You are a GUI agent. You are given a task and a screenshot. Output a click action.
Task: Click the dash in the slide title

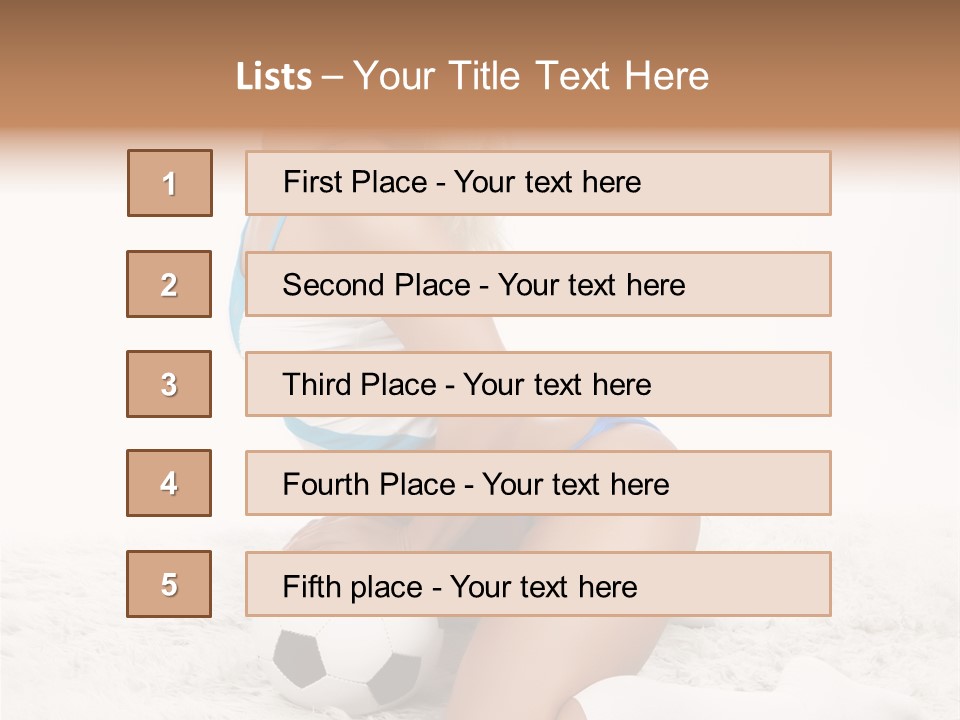click(332, 77)
